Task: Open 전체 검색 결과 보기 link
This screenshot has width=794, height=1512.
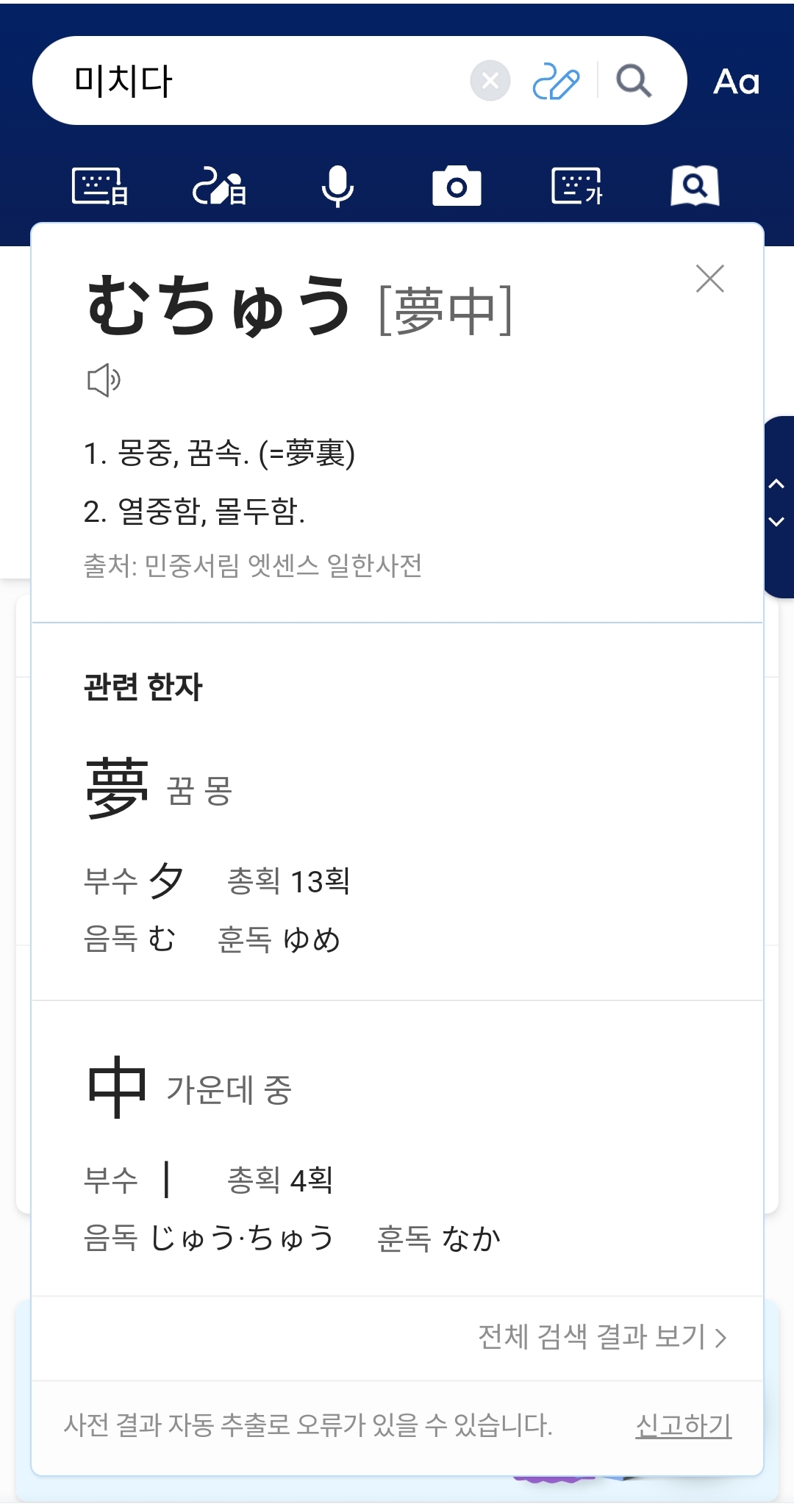Action: click(x=602, y=1337)
